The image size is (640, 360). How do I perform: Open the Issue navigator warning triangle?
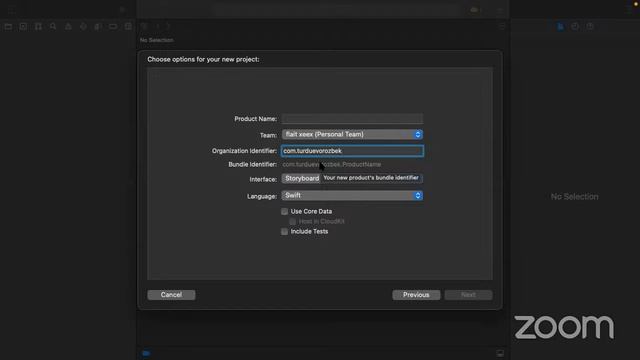[x=68, y=27]
